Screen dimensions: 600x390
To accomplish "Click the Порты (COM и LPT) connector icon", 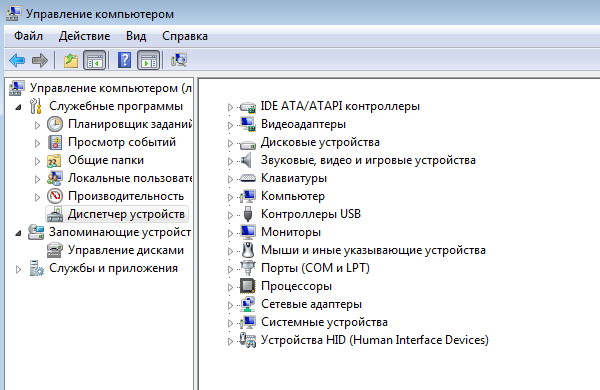I will point(248,268).
